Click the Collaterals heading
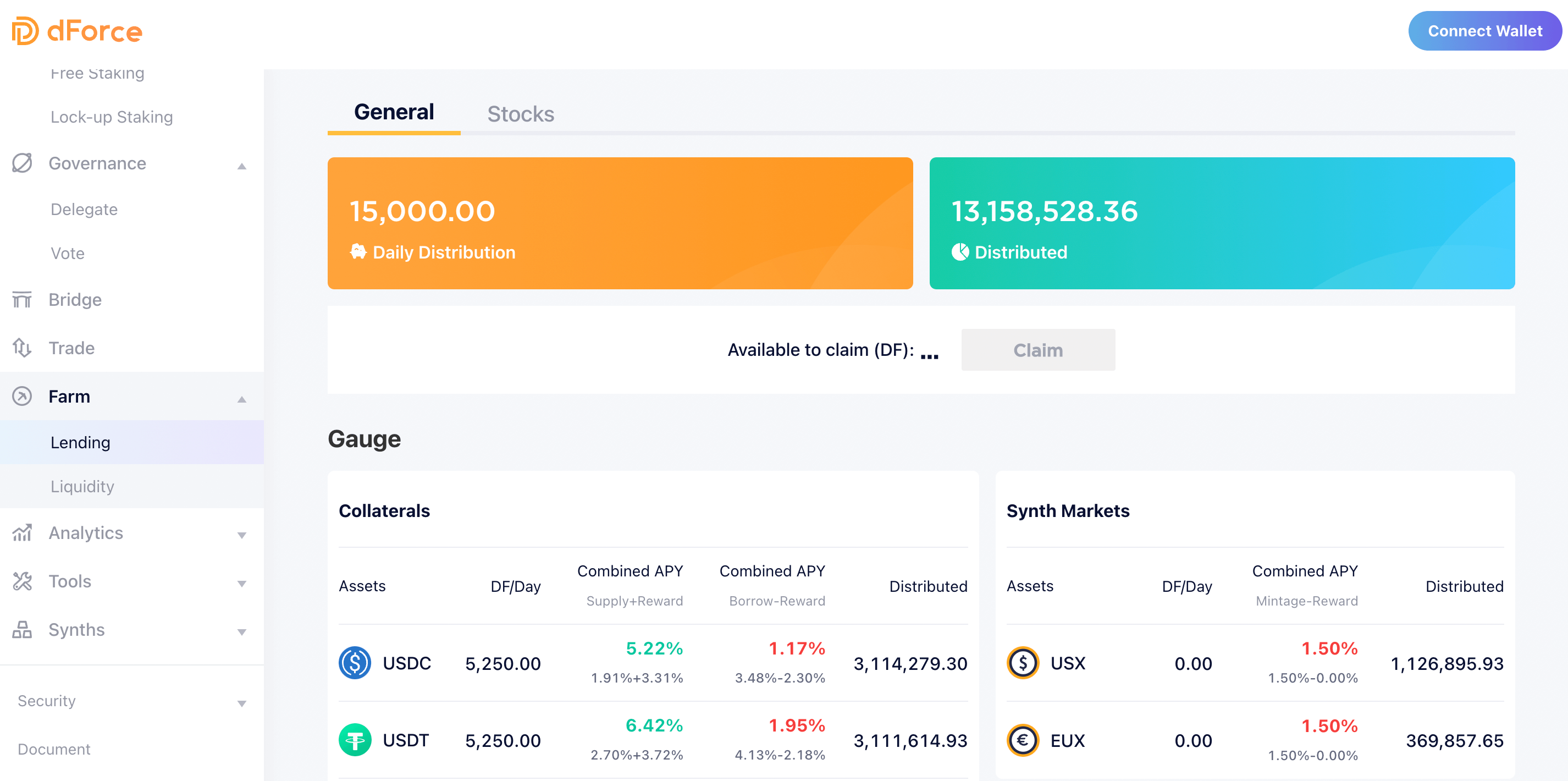 384,511
